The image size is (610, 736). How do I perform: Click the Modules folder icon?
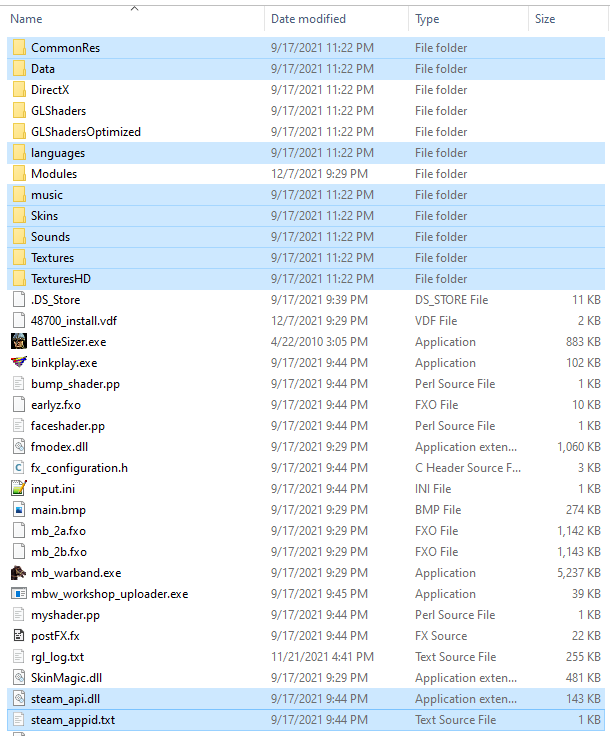click(19, 174)
